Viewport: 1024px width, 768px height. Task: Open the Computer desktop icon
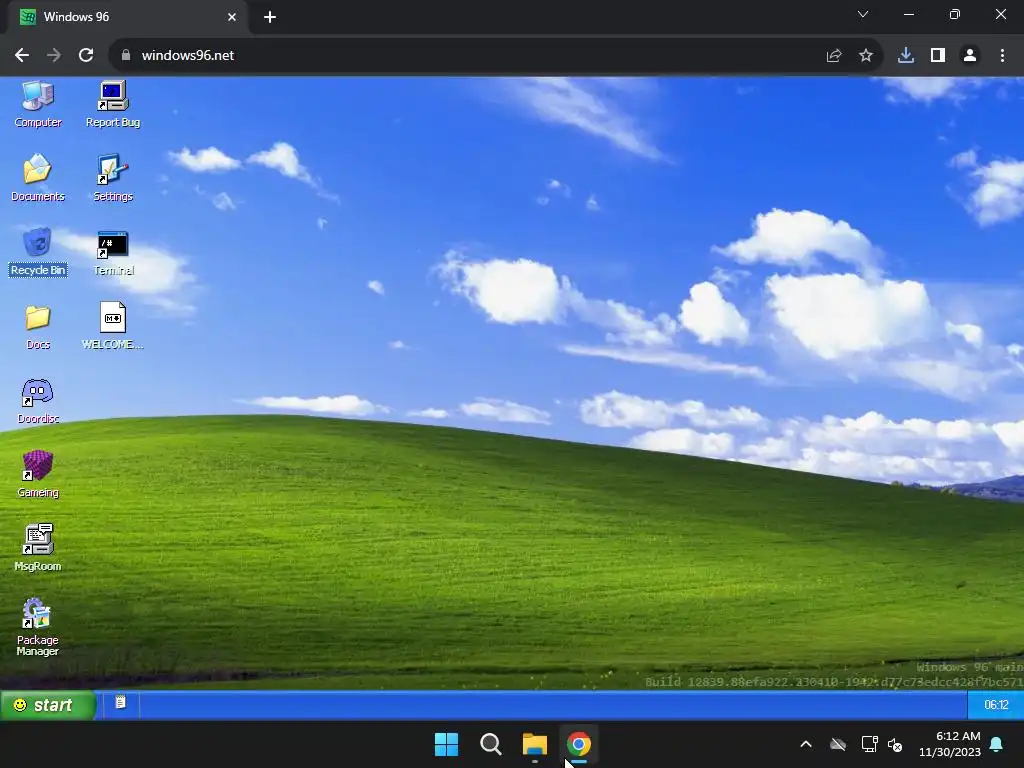[38, 104]
